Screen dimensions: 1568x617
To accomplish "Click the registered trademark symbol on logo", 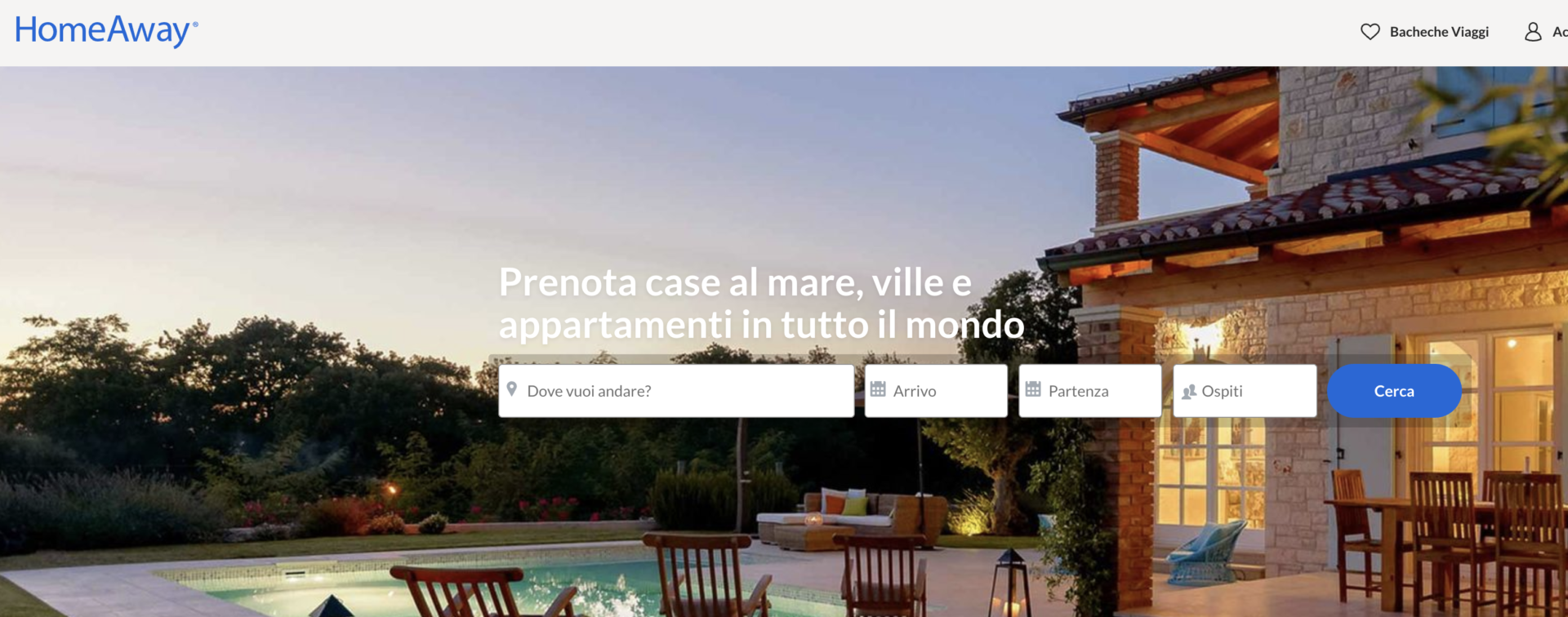I will pos(195,24).
